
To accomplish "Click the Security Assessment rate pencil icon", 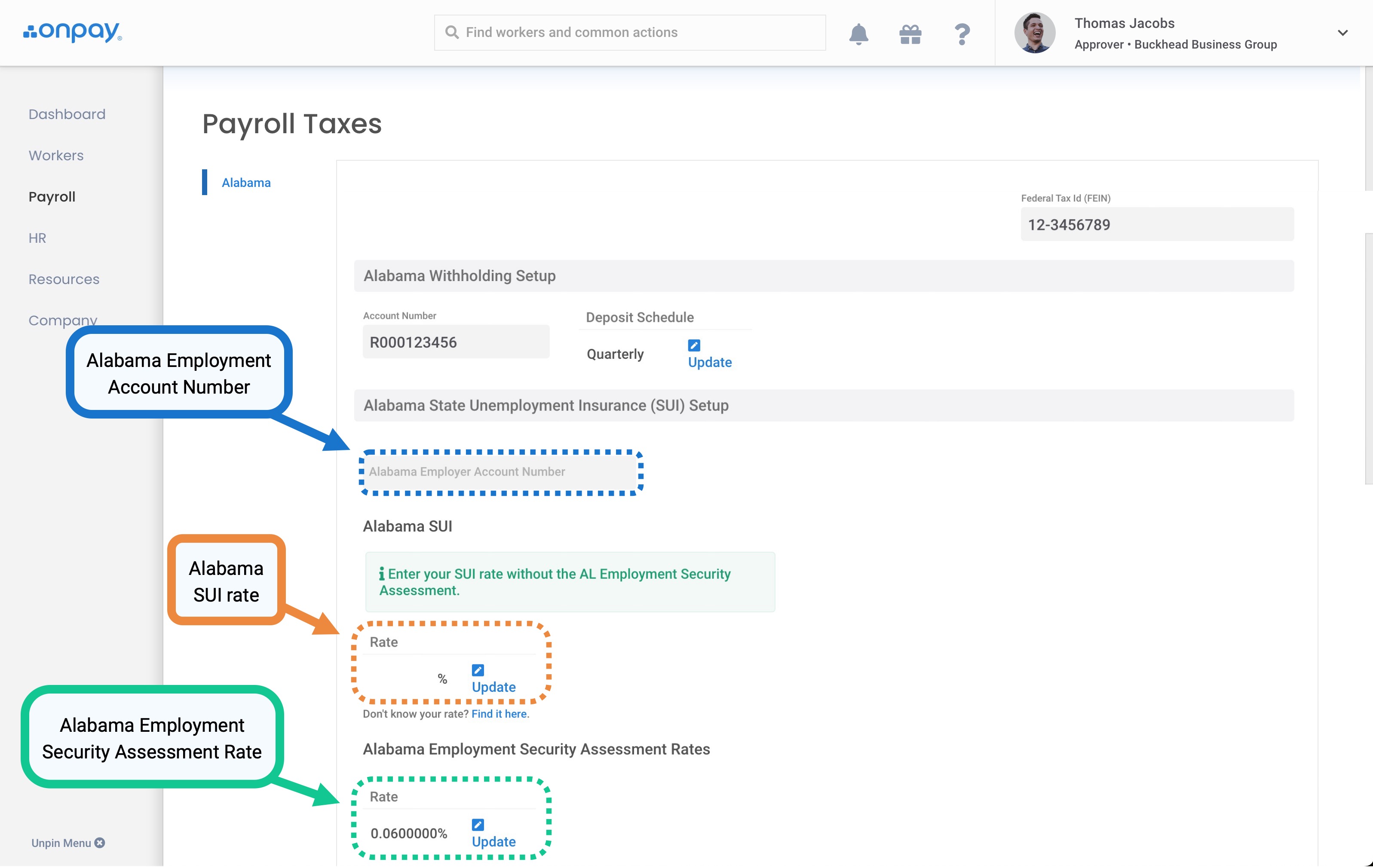I will [x=478, y=825].
